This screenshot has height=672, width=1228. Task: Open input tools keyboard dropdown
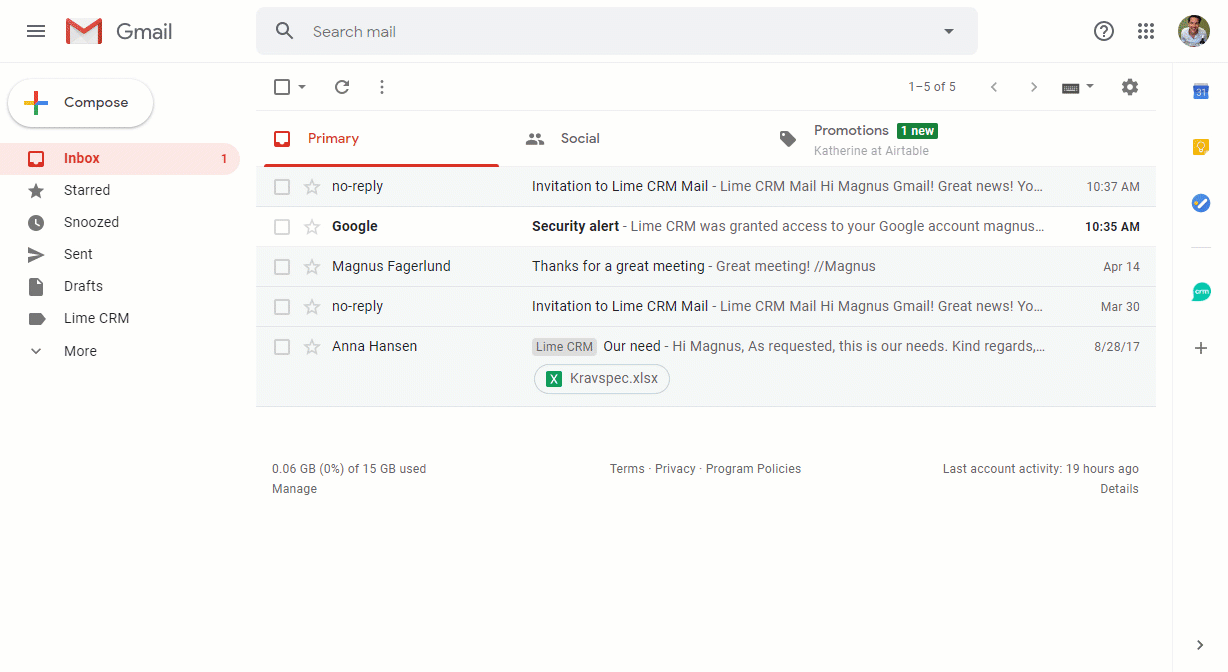1078,87
